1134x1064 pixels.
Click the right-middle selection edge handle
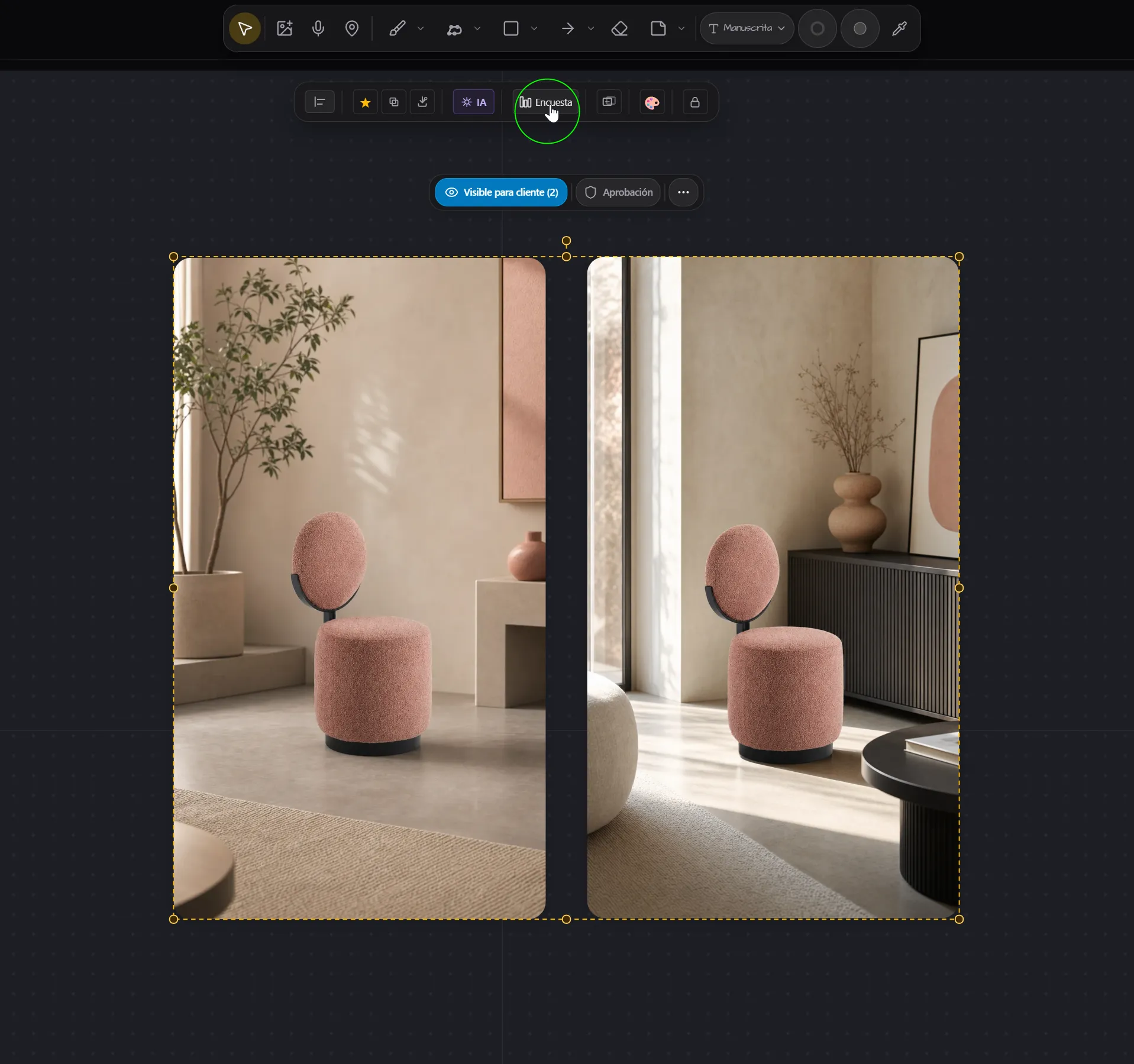[x=959, y=588]
